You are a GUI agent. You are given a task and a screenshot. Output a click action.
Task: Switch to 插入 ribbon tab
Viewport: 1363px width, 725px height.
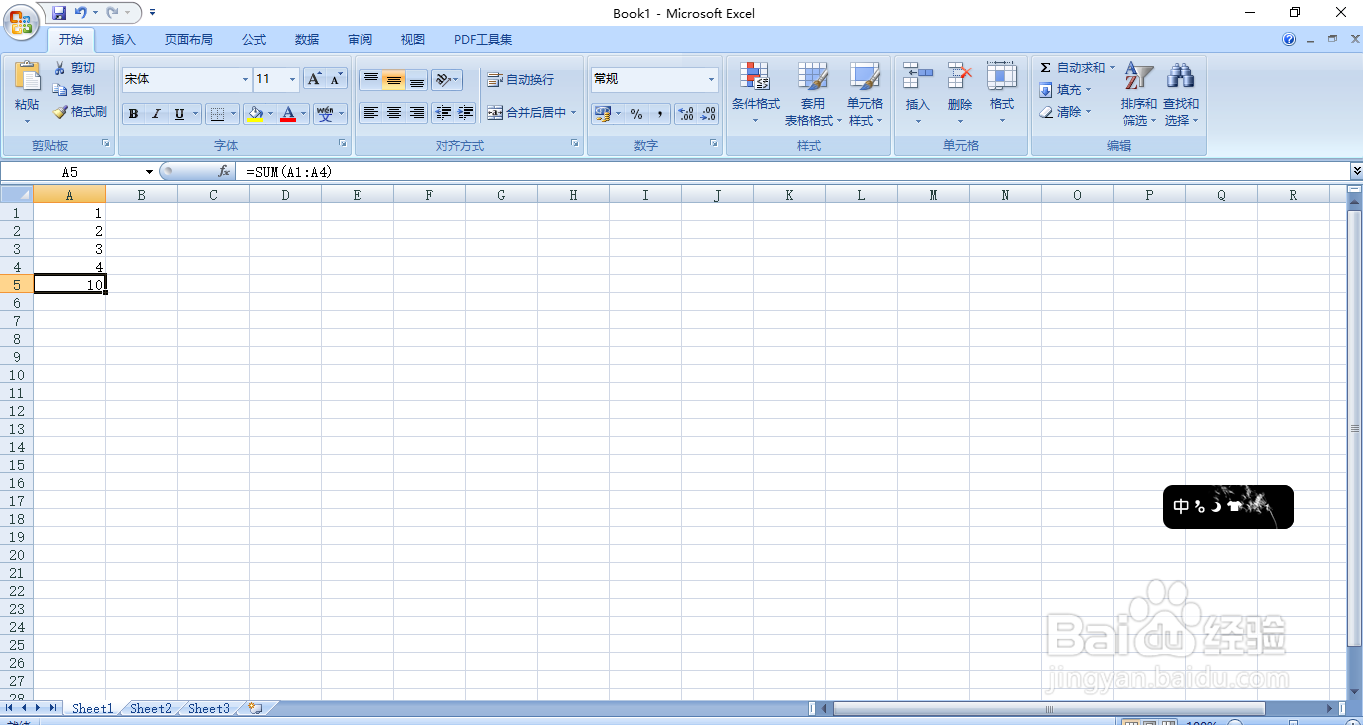coord(123,40)
